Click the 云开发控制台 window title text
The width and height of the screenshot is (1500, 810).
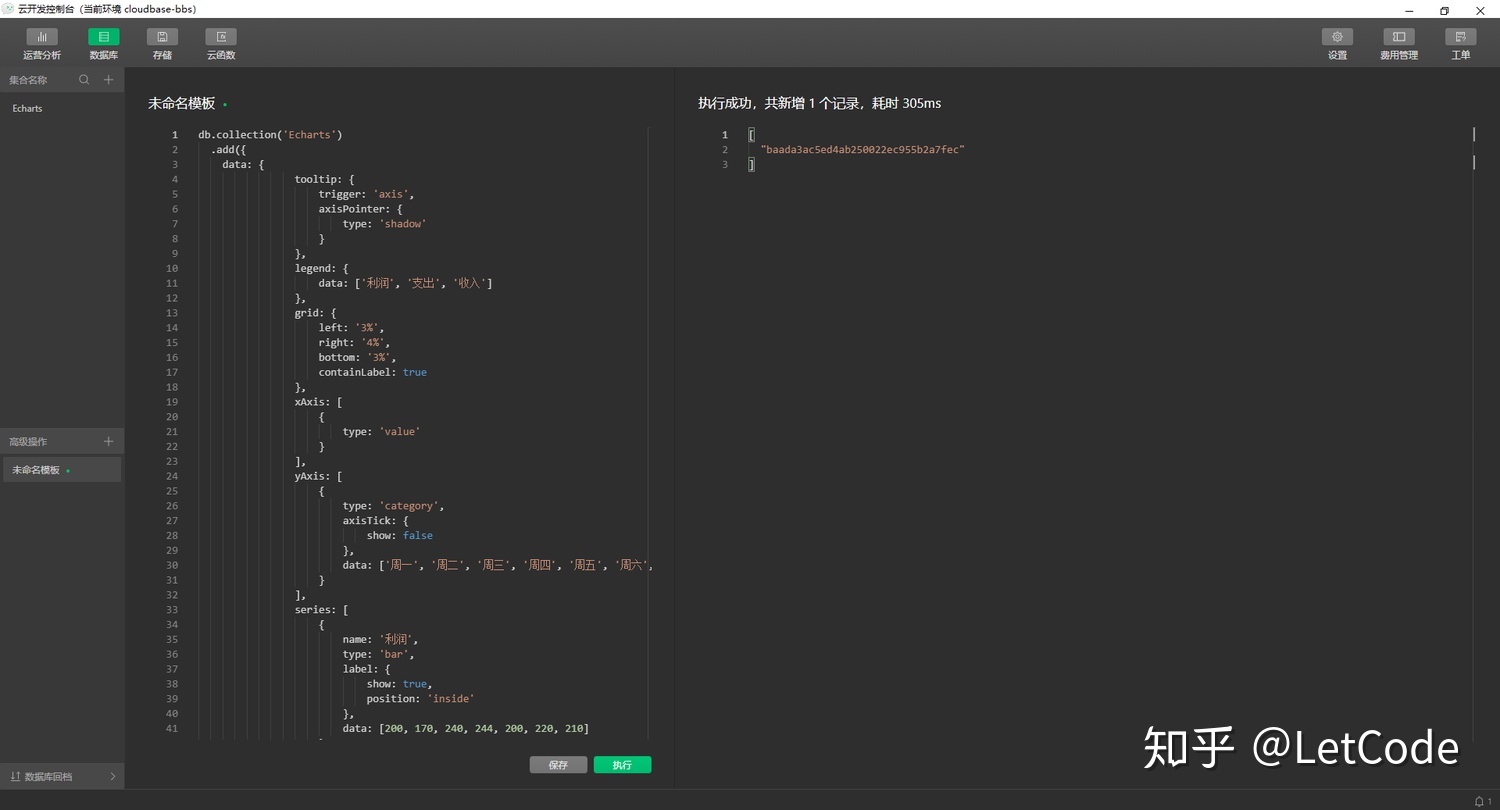[x=107, y=9]
